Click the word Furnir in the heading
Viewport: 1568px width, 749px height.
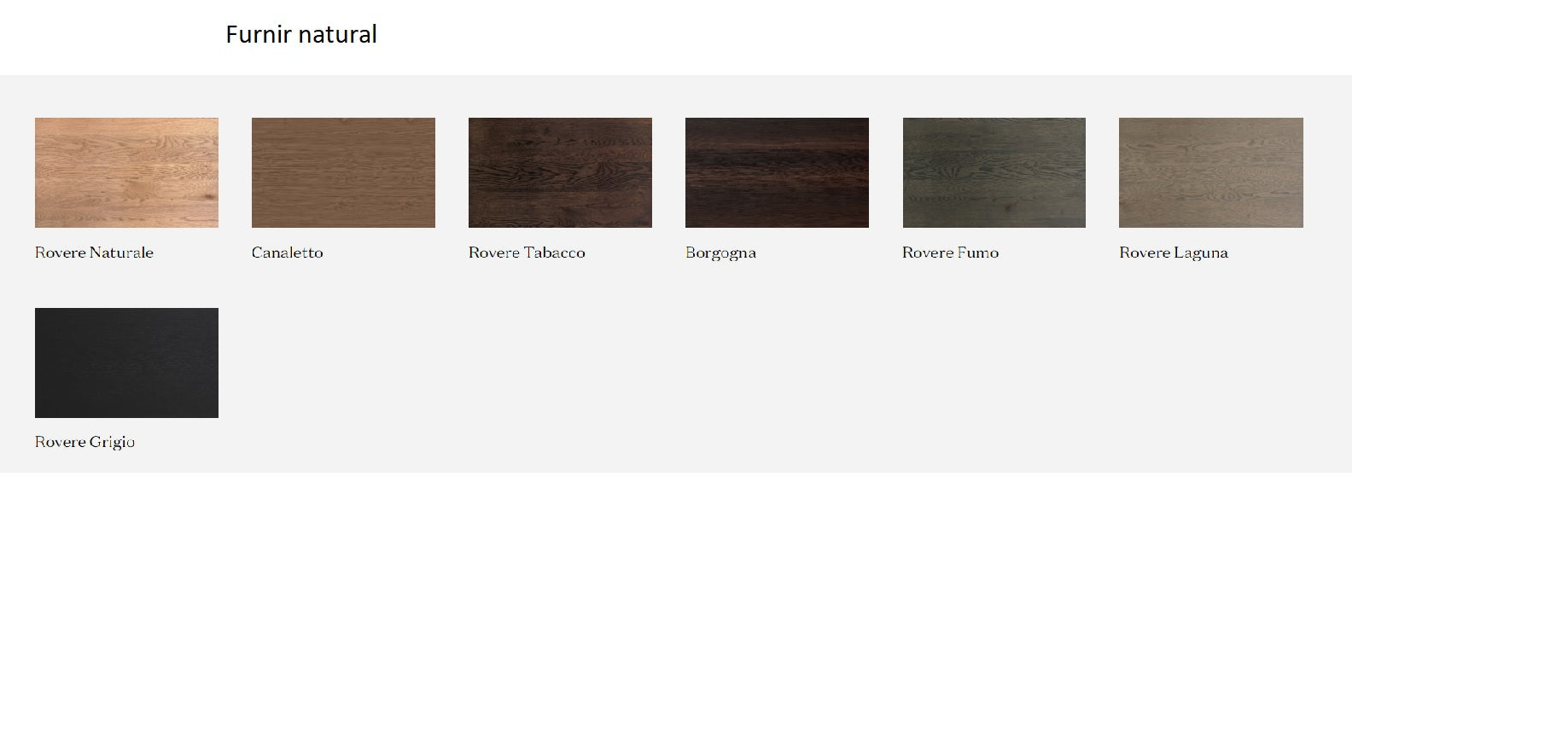click(256, 34)
